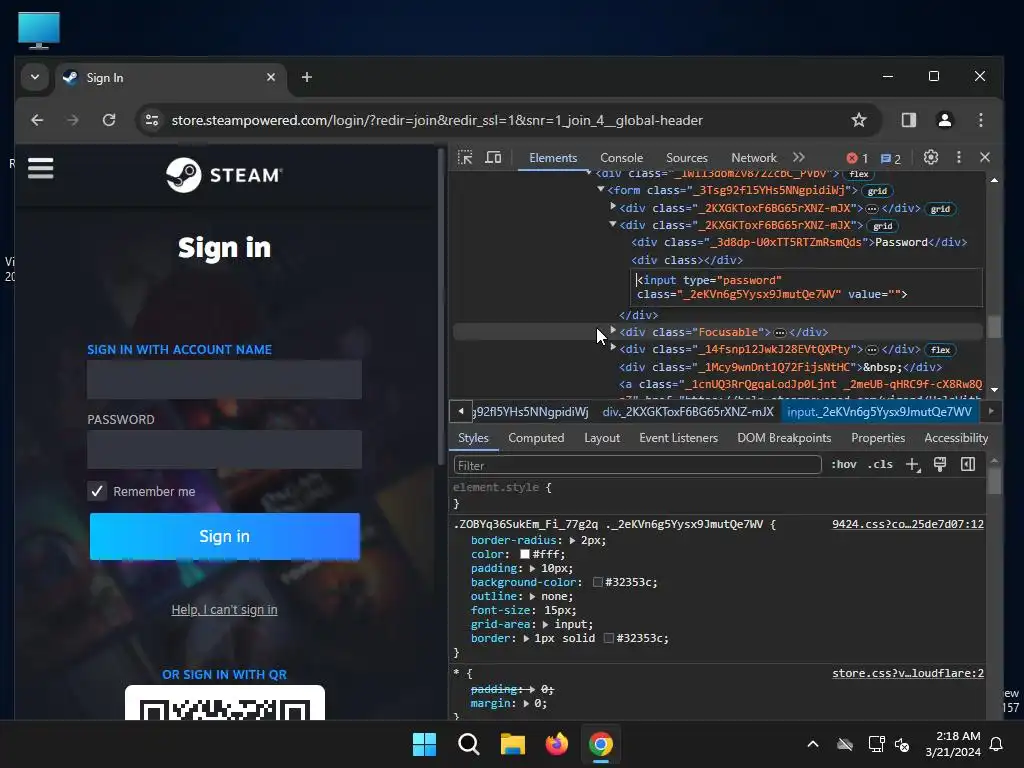Open color picker for color #fff swatch
The image size is (1024, 768).
(x=524, y=554)
